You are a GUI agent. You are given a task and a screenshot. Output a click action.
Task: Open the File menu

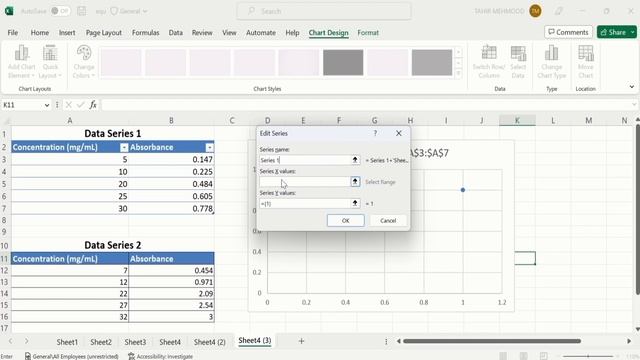pos(13,33)
